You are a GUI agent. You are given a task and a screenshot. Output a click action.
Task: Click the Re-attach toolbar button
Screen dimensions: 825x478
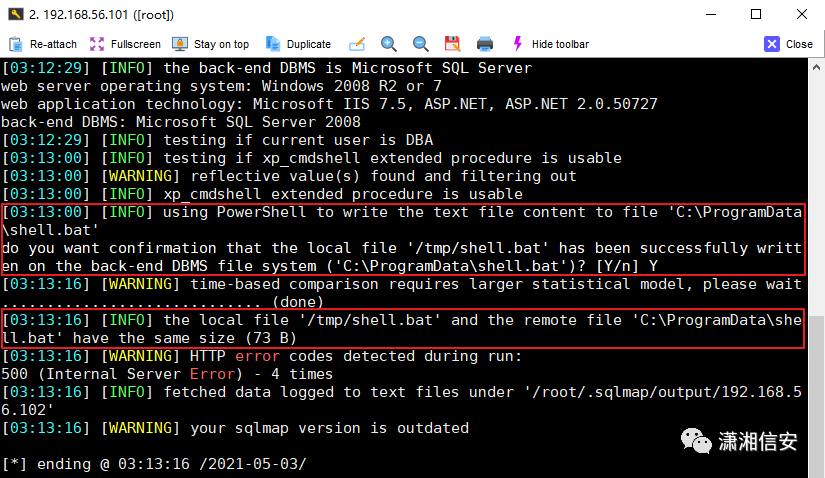[x=43, y=44]
